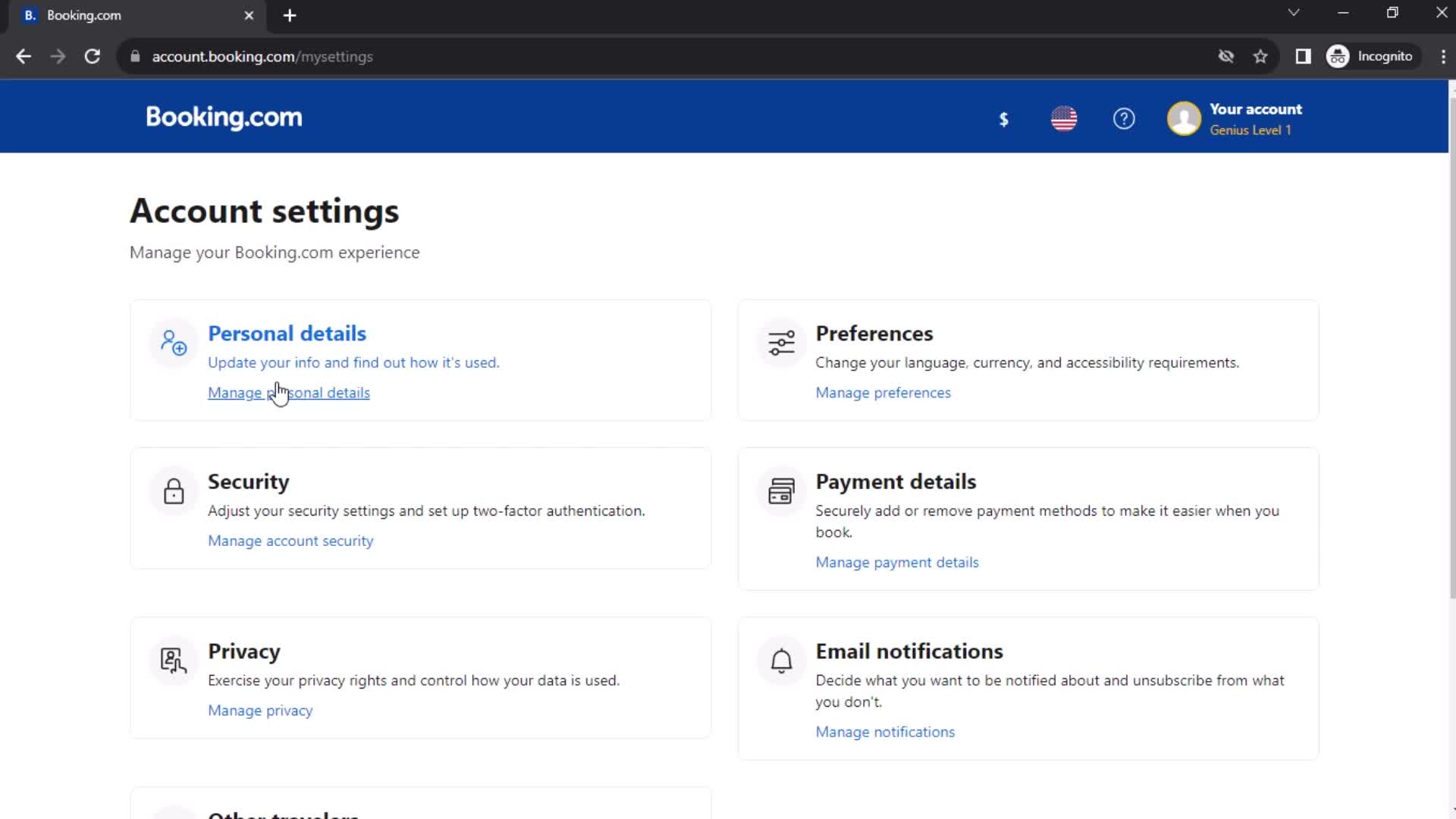Open Manage payment details link
1456x819 pixels.
[x=897, y=562]
